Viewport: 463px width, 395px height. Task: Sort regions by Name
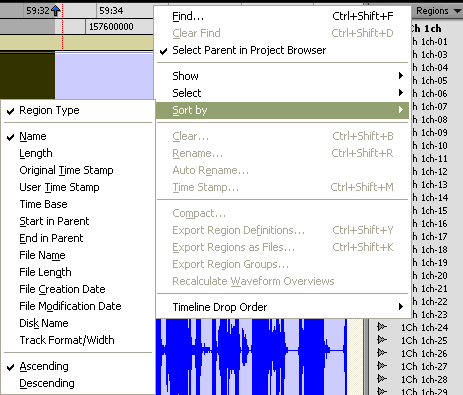click(x=78, y=136)
